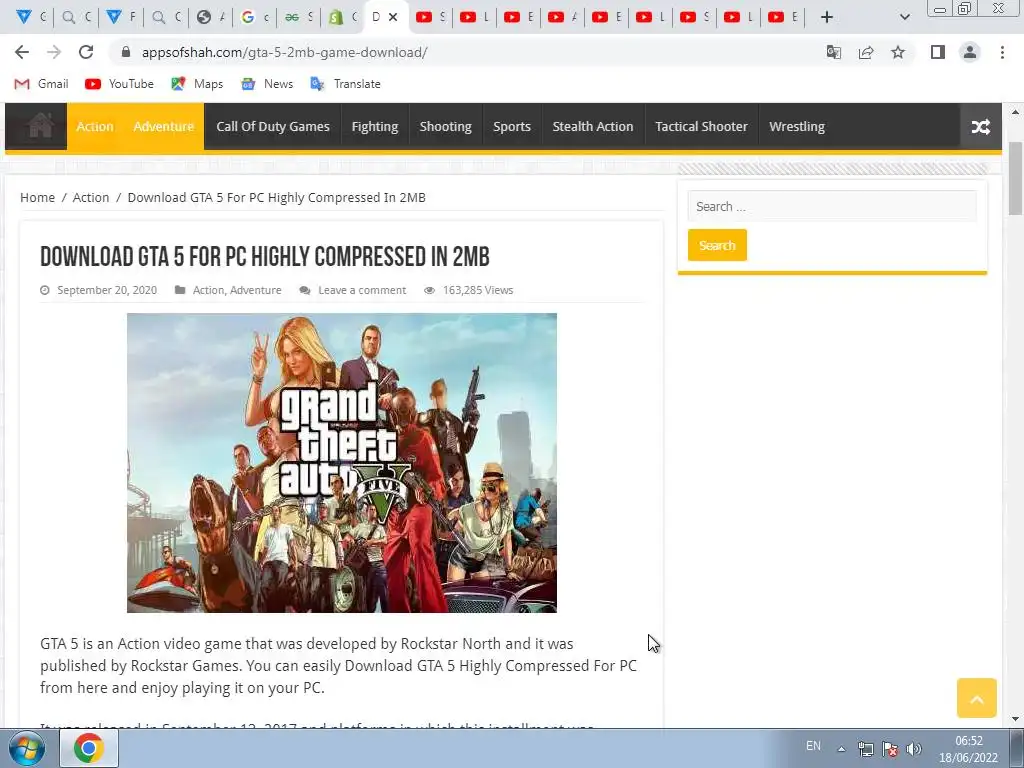1024x768 pixels.
Task: Open the Action post category link
Action: pos(208,290)
